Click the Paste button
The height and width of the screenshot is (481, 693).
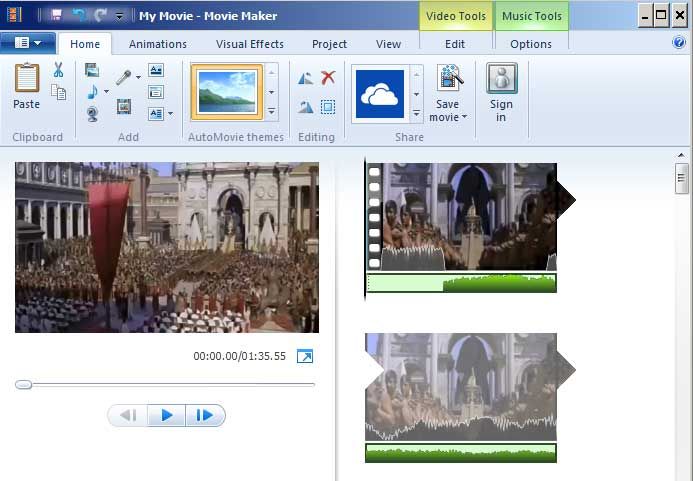27,86
